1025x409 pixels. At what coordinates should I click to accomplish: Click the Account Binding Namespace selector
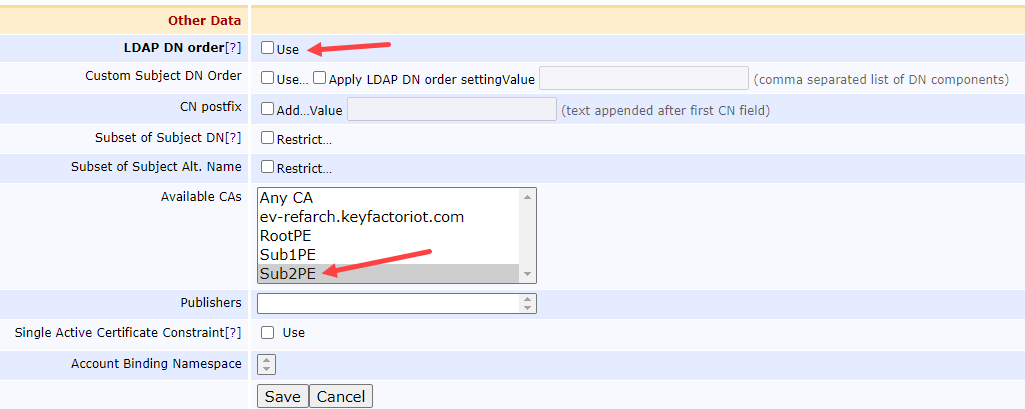(267, 365)
